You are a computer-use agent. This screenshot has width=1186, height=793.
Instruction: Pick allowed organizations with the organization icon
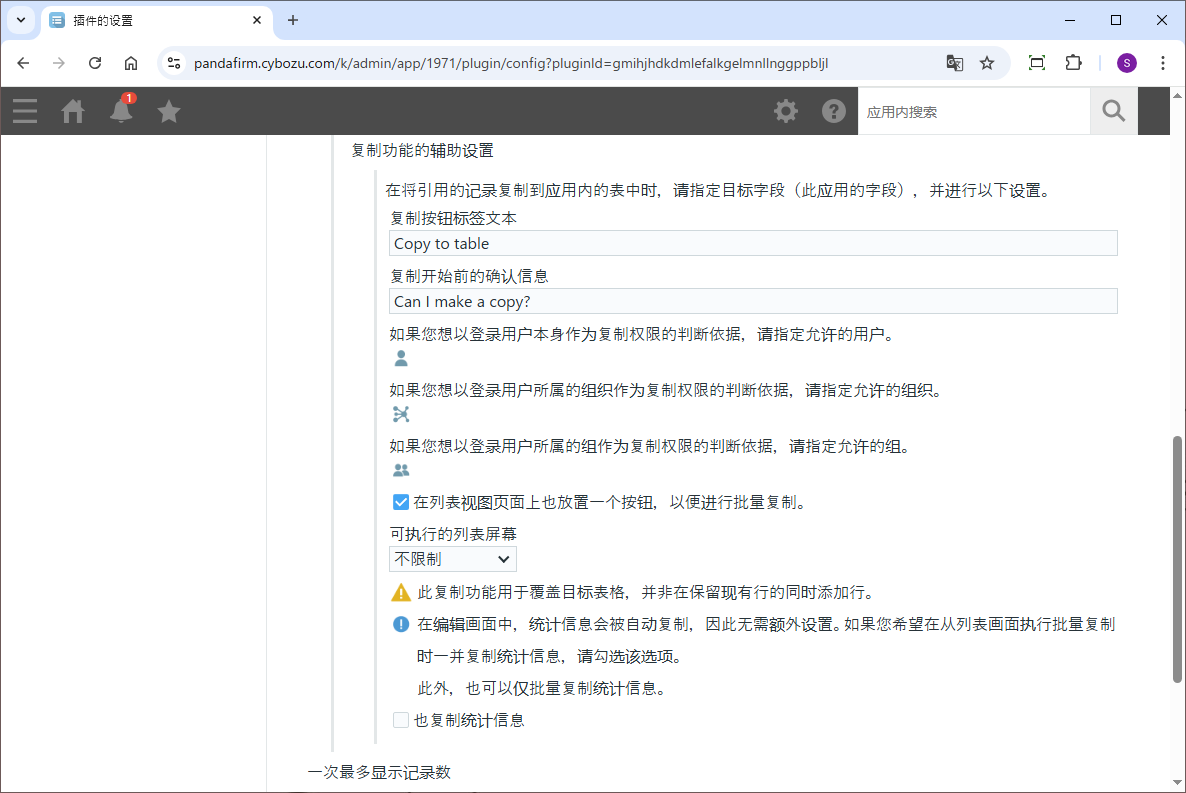401,414
